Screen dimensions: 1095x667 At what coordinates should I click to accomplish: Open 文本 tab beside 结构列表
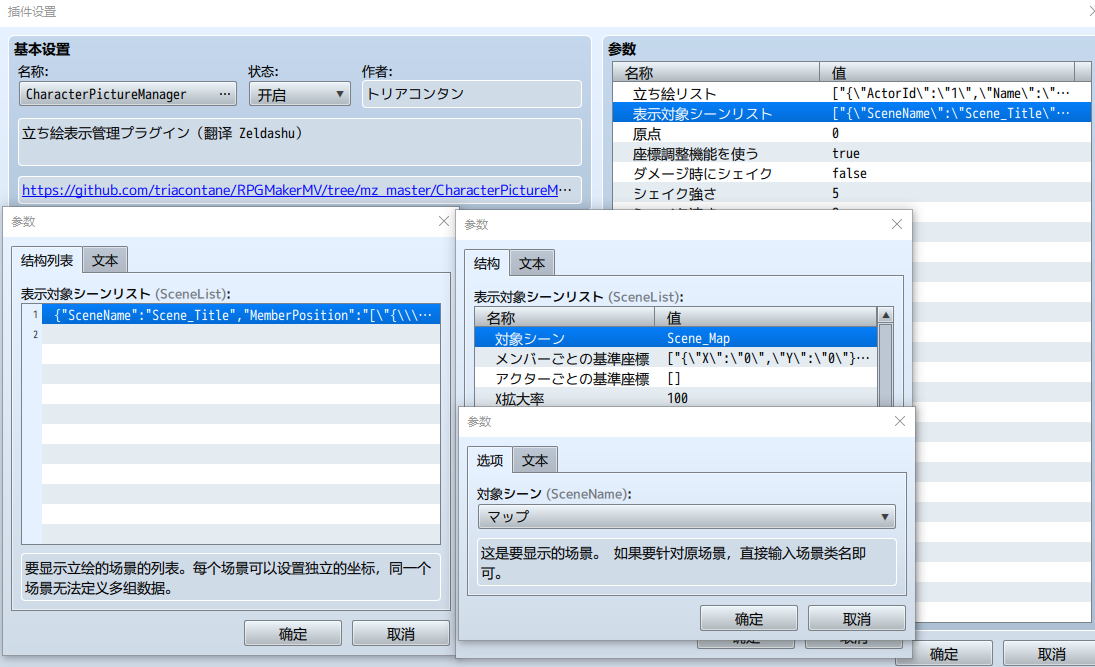(105, 261)
